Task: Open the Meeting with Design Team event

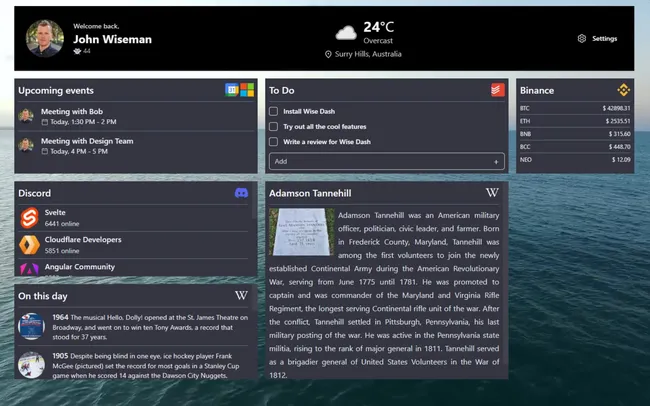Action: [136, 146]
